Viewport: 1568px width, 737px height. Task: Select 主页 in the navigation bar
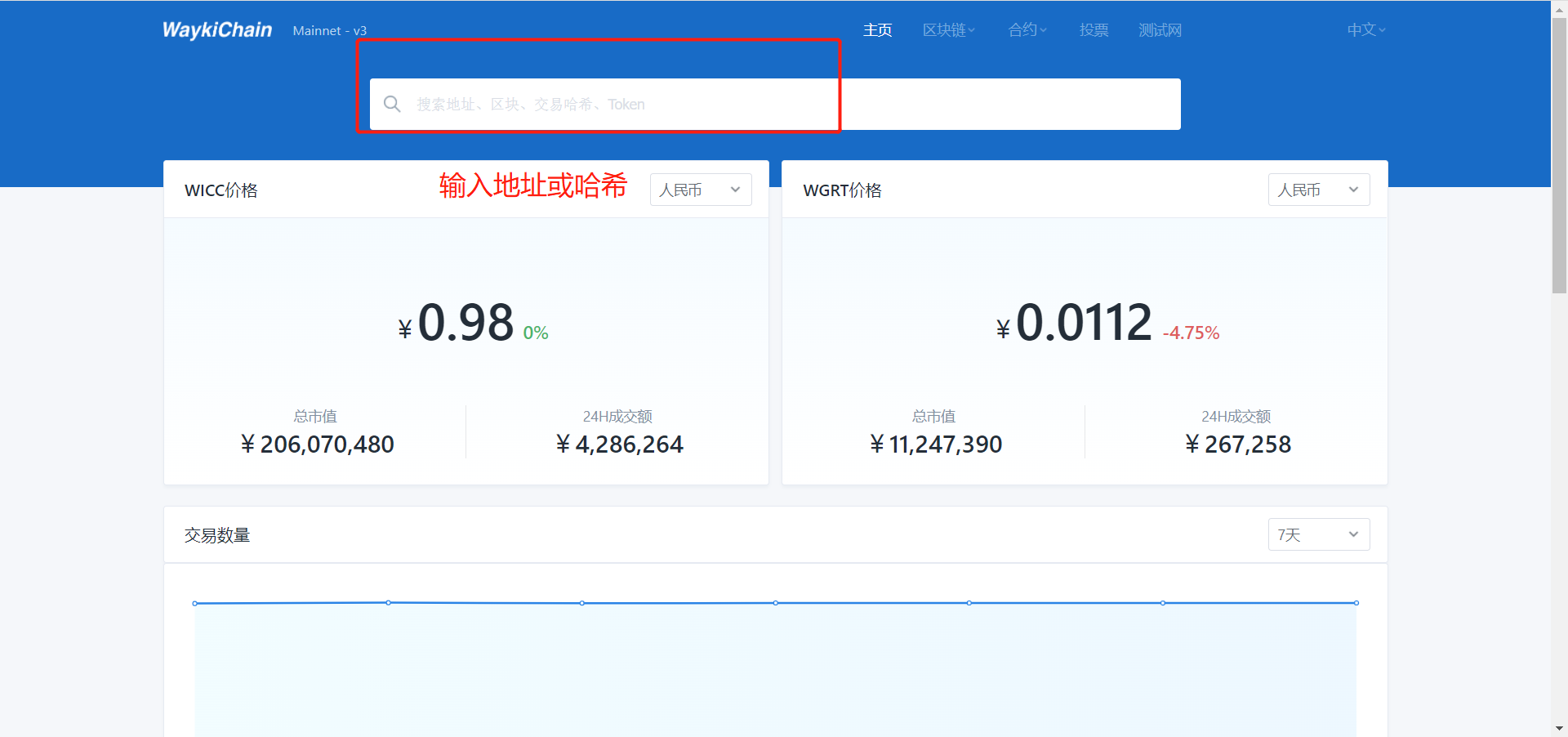(x=877, y=30)
